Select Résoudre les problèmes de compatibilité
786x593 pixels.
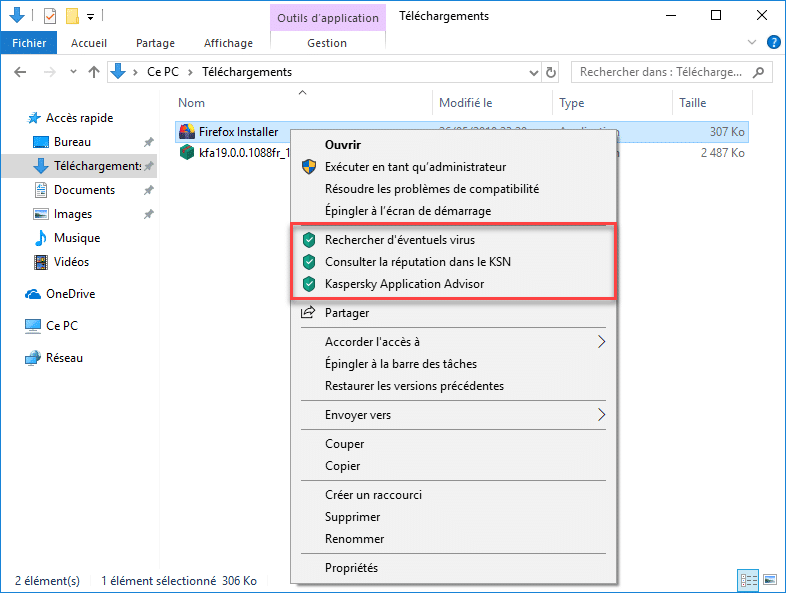[x=432, y=189]
